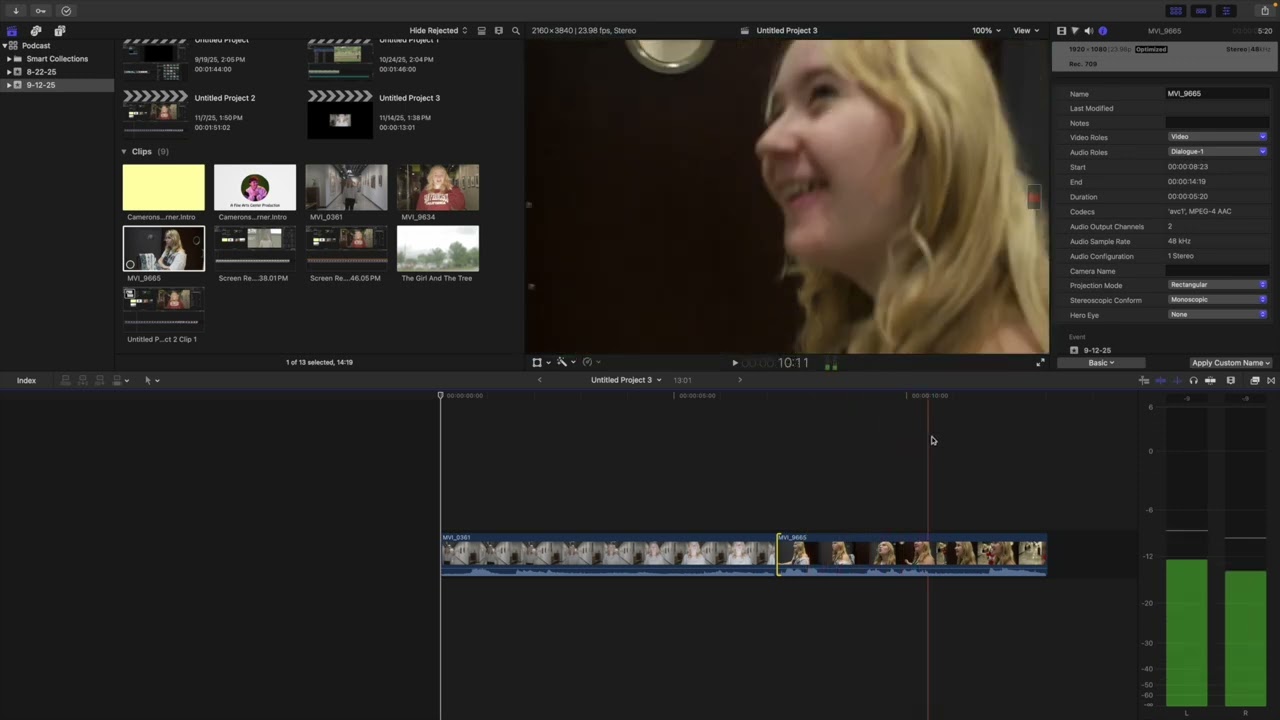Image resolution: width=1280 pixels, height=720 pixels.
Task: Open Hero Eye None dropdown
Action: 1217,315
